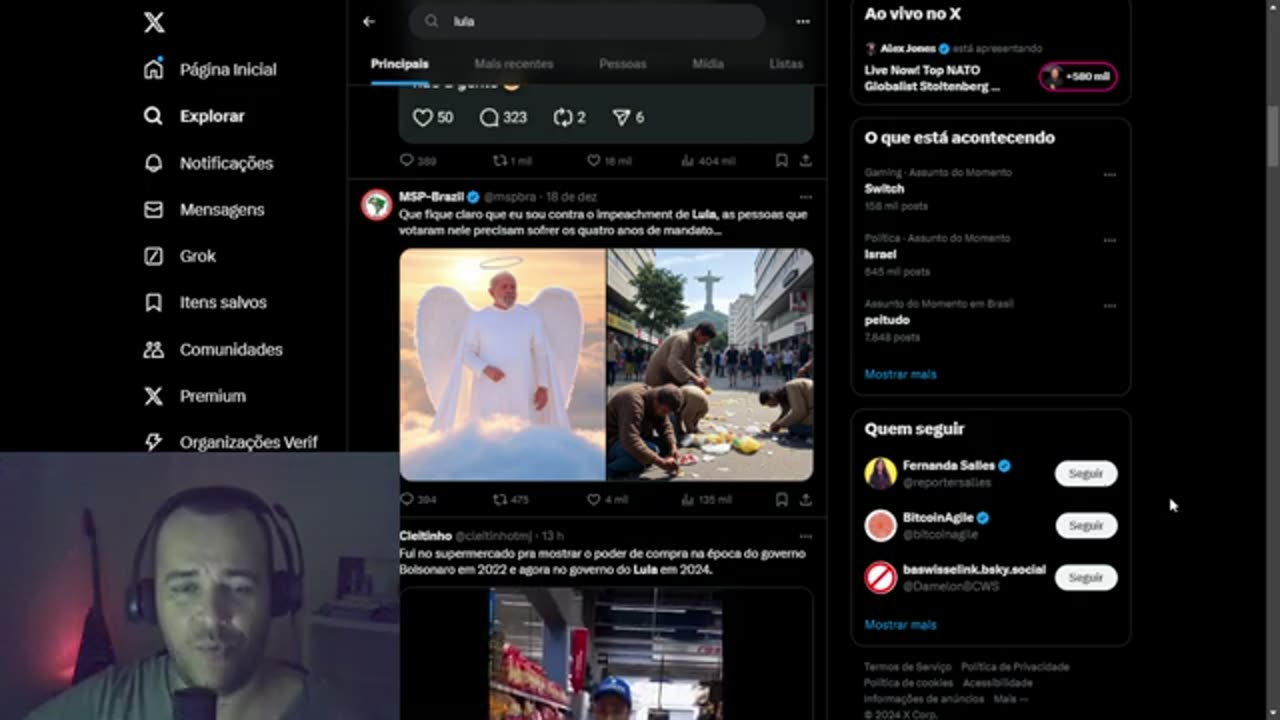Open Premium in the sidebar
Image resolution: width=1280 pixels, height=720 pixels.
tap(194, 396)
